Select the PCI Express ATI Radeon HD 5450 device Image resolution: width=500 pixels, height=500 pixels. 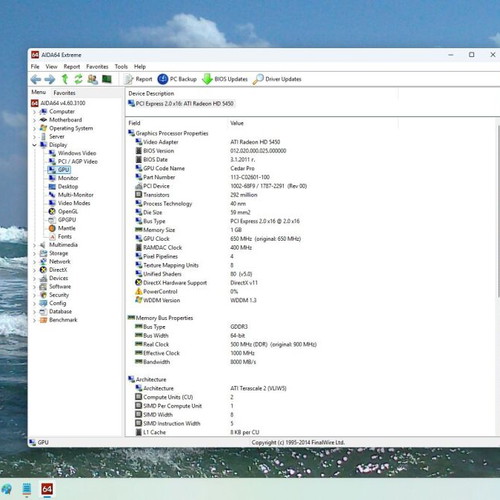(x=181, y=104)
